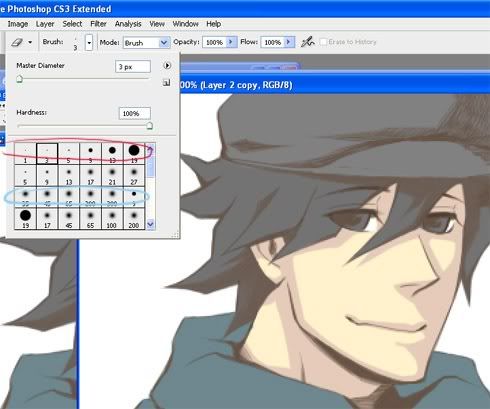Click the Brush preview thumbnail showing 3
This screenshot has height=409, width=490.
[x=75, y=43]
